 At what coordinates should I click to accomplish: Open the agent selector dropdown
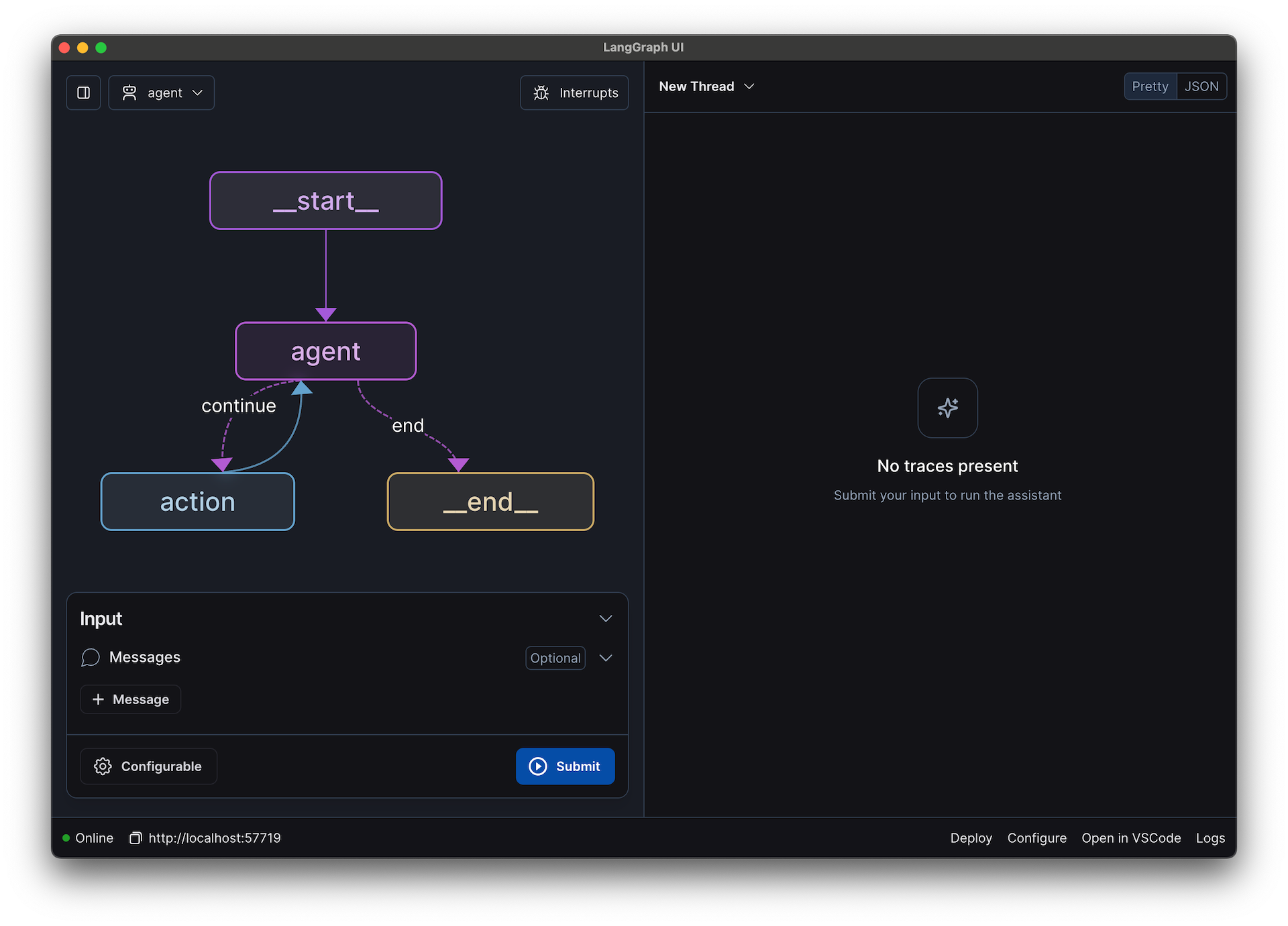(x=162, y=92)
